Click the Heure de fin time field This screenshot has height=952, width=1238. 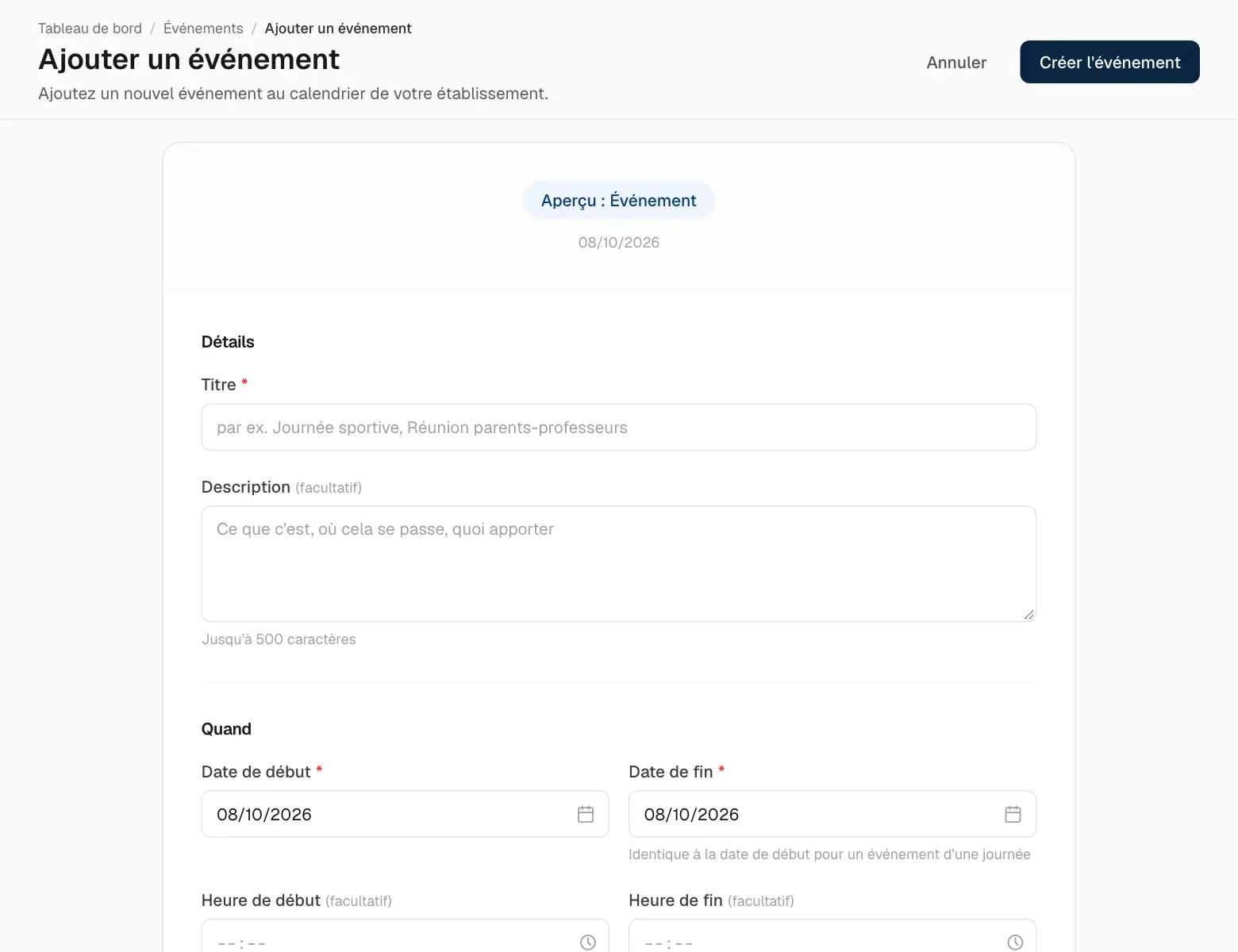click(832, 936)
